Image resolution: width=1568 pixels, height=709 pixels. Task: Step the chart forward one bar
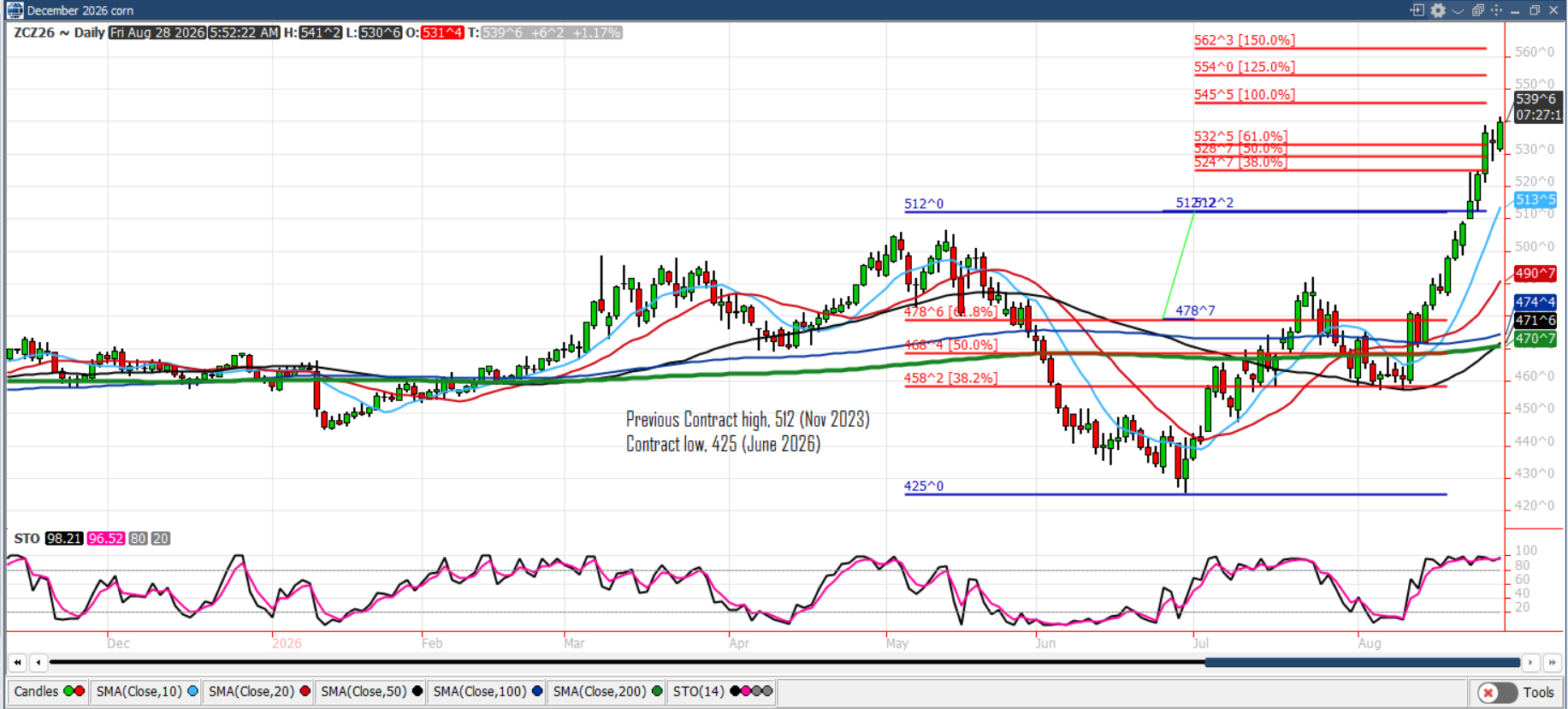click(1531, 663)
